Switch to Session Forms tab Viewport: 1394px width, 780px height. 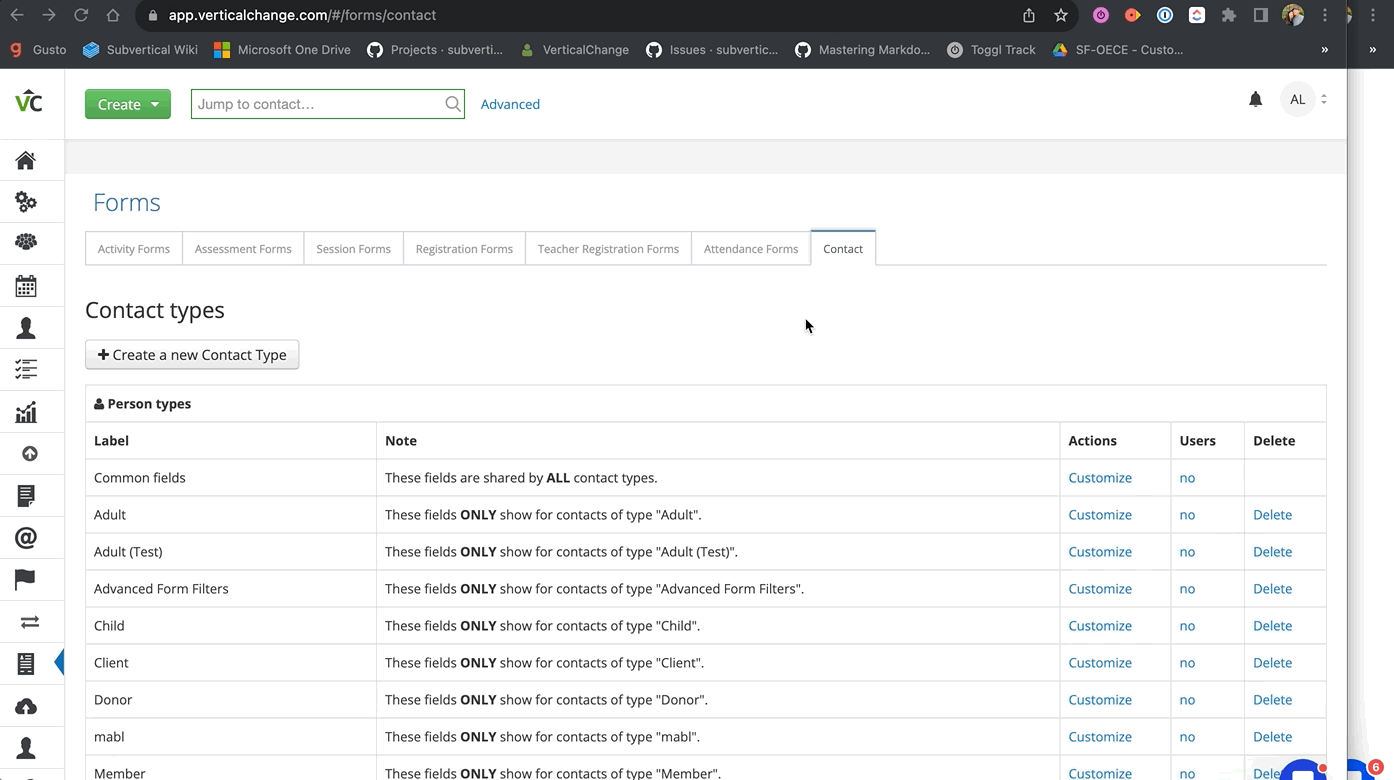coord(354,249)
